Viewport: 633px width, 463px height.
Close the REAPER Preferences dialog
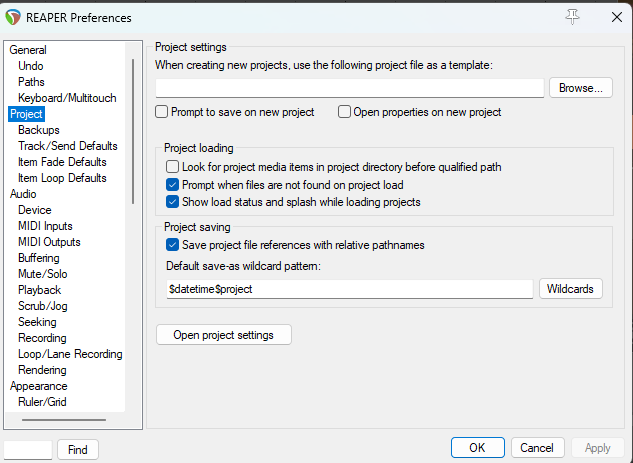click(x=617, y=17)
